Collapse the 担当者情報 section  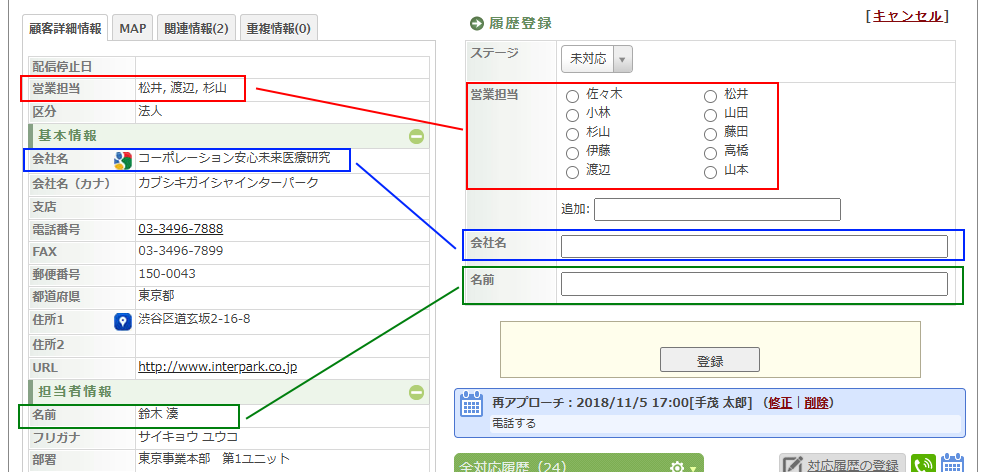pyautogui.click(x=416, y=392)
